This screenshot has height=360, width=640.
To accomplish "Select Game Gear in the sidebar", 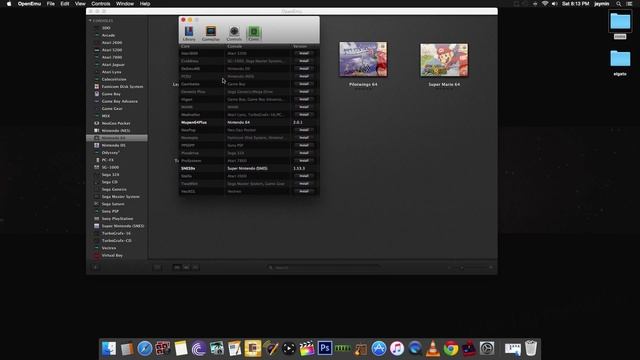I will (x=112, y=109).
